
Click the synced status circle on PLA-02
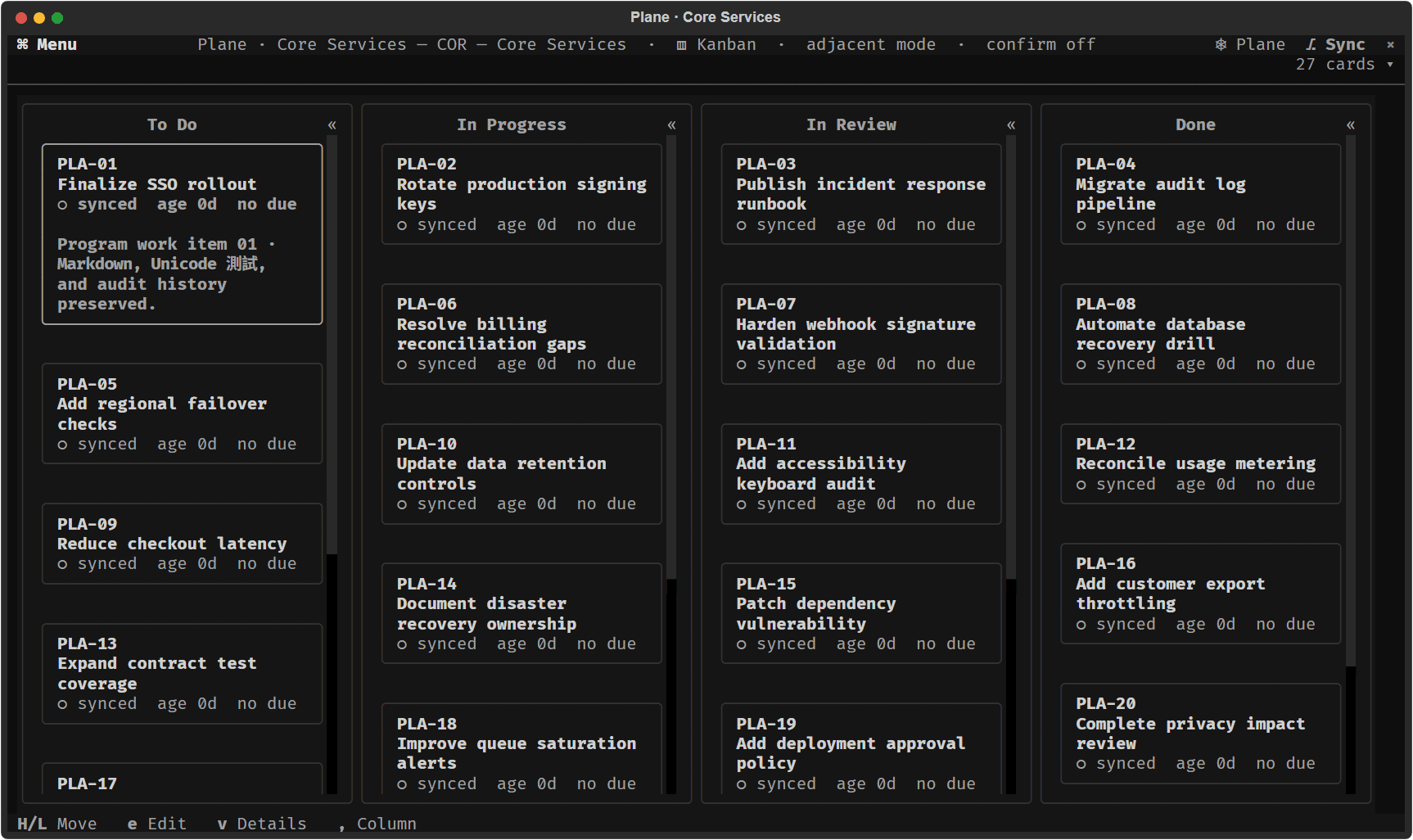(402, 225)
